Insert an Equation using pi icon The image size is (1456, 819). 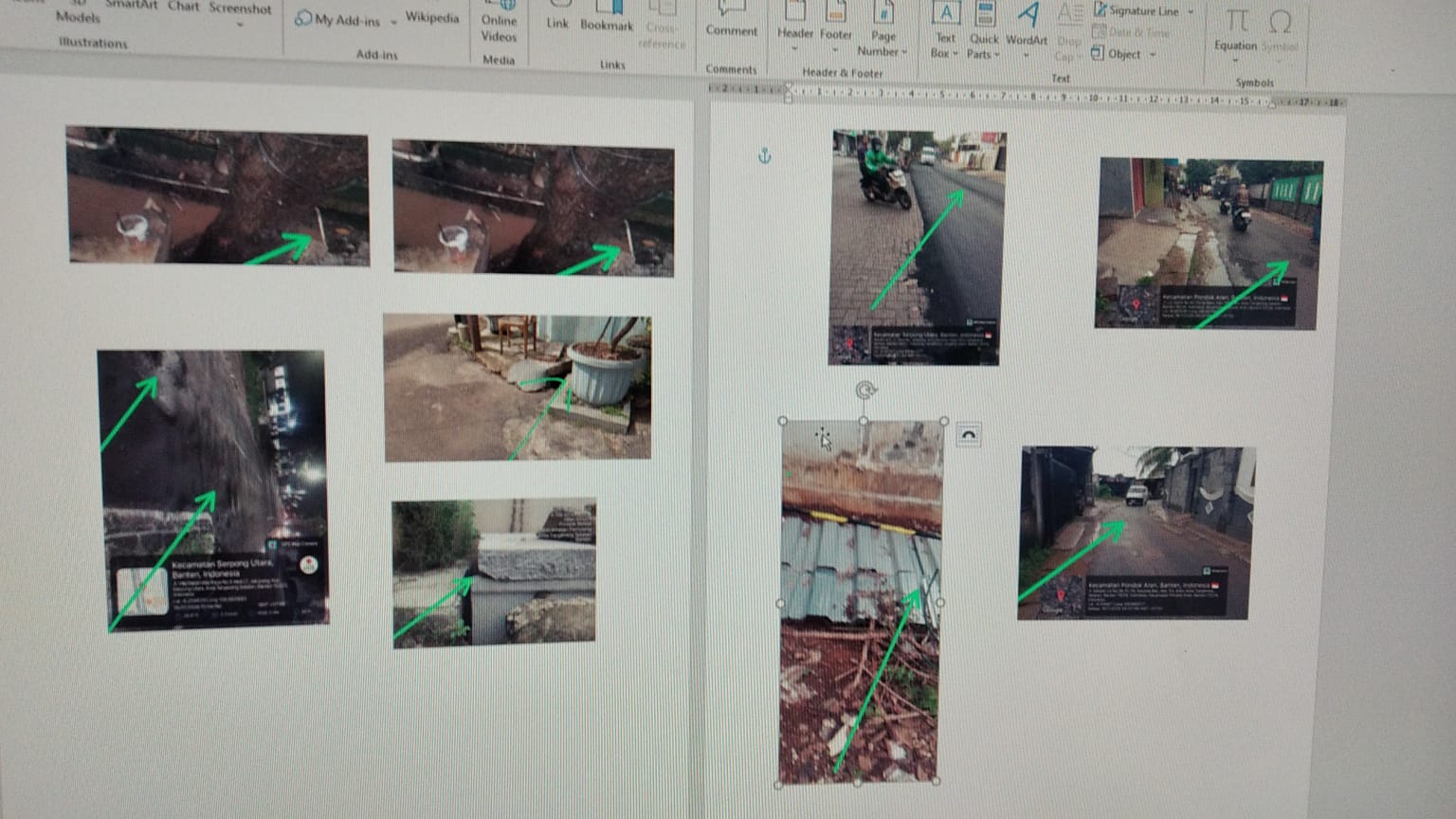(1236, 23)
